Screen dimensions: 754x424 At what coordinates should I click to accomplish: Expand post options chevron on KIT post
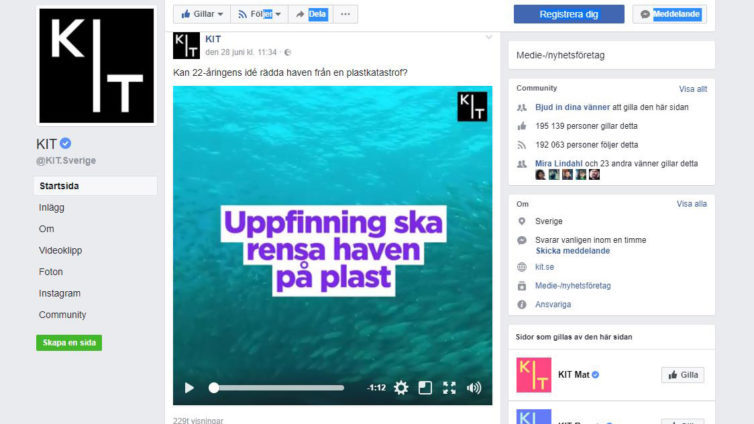pos(489,37)
